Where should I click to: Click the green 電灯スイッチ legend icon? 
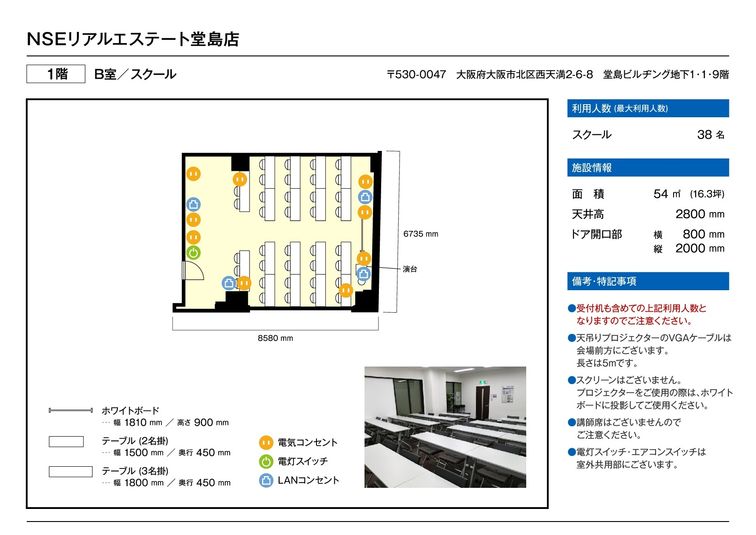point(266,461)
